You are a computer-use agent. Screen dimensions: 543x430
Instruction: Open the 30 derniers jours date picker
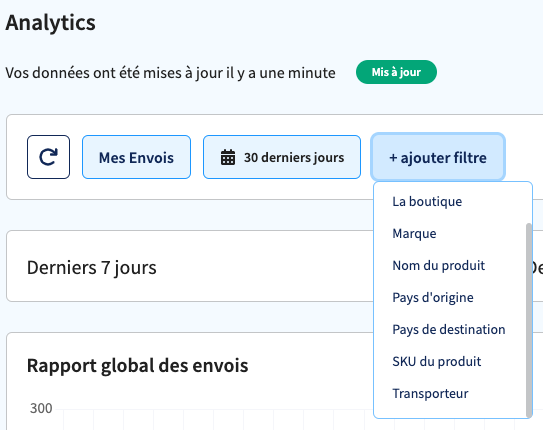click(282, 157)
